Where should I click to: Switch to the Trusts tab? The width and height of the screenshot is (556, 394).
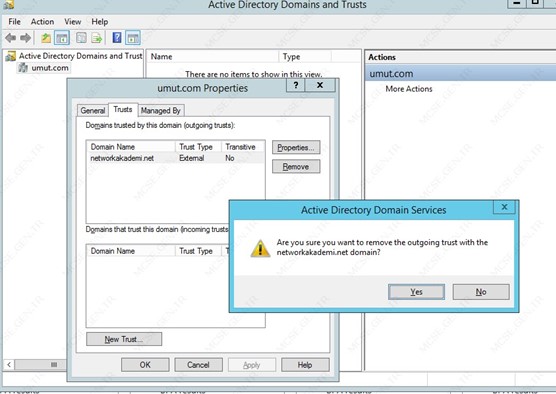(x=123, y=110)
